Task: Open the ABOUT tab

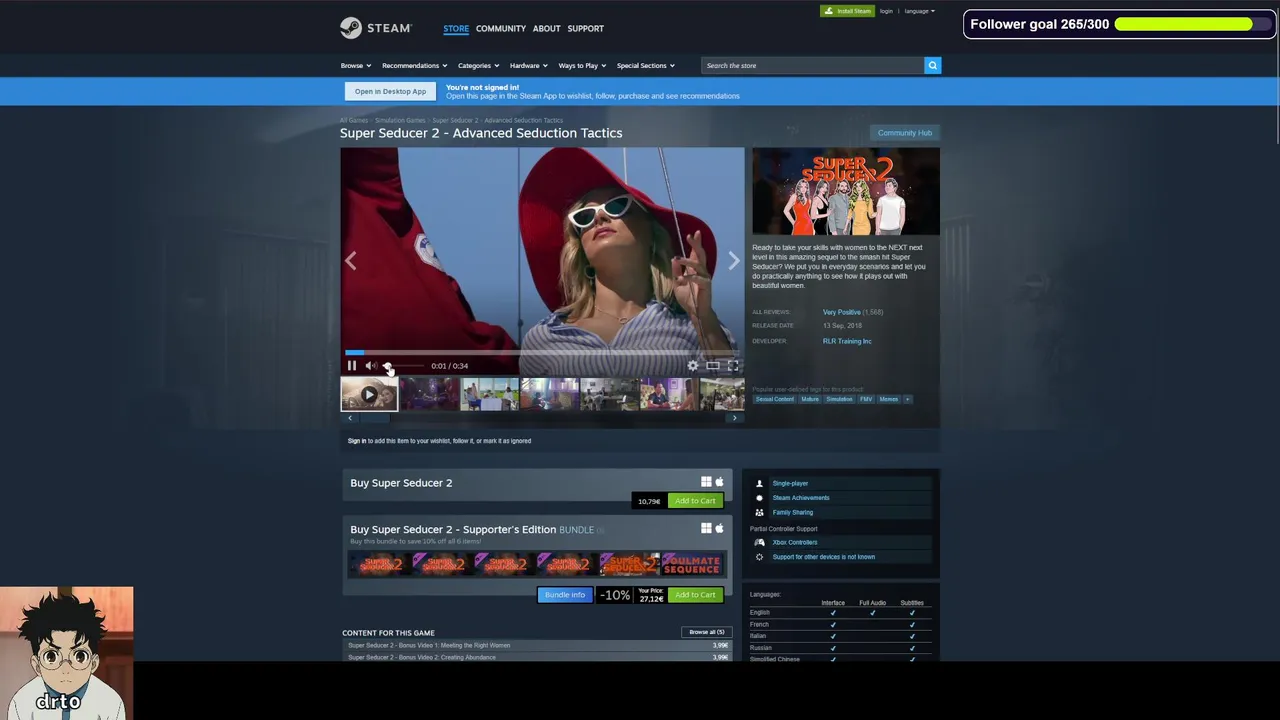Action: 546,29
